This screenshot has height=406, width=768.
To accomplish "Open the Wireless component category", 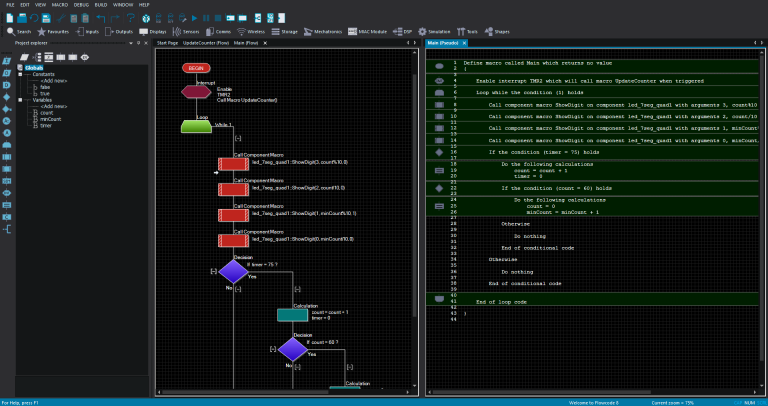I will [x=251, y=31].
